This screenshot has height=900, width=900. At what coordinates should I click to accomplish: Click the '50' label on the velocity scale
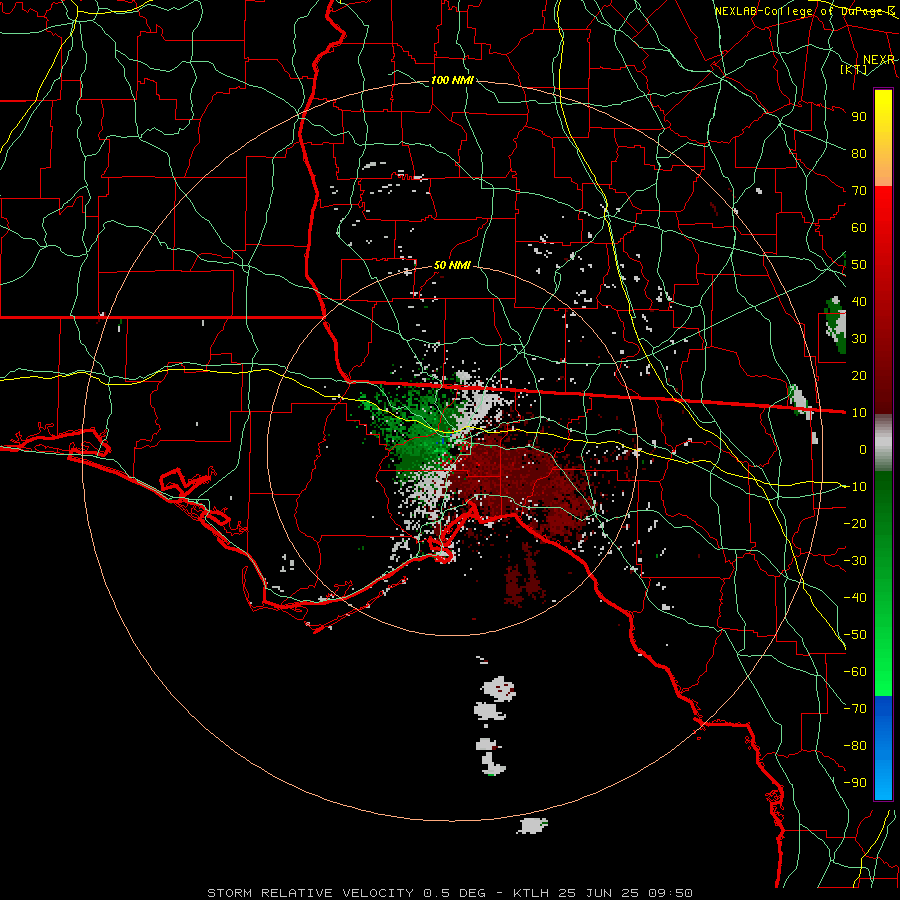point(859,265)
